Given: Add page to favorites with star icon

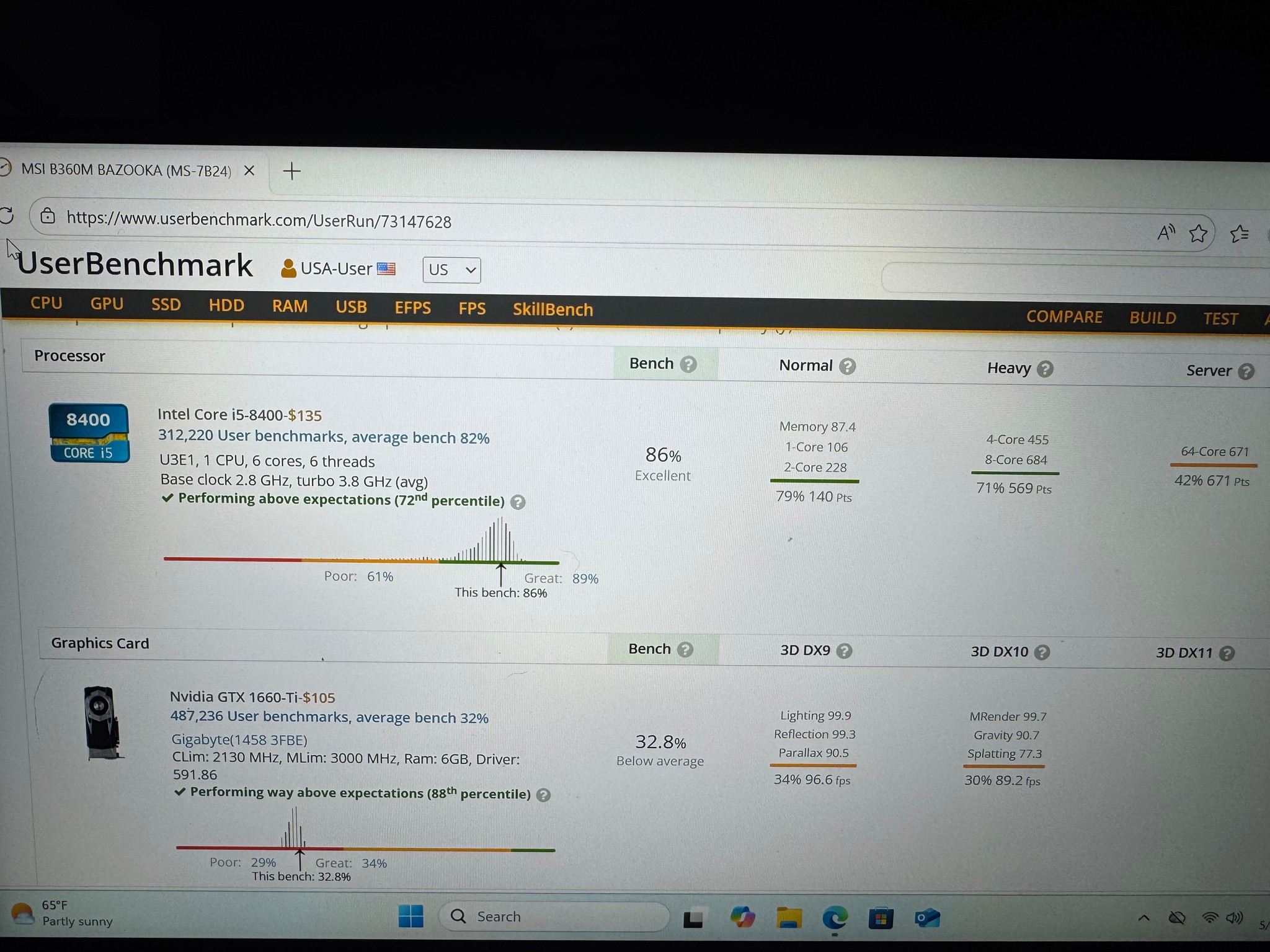Looking at the screenshot, I should [1198, 234].
